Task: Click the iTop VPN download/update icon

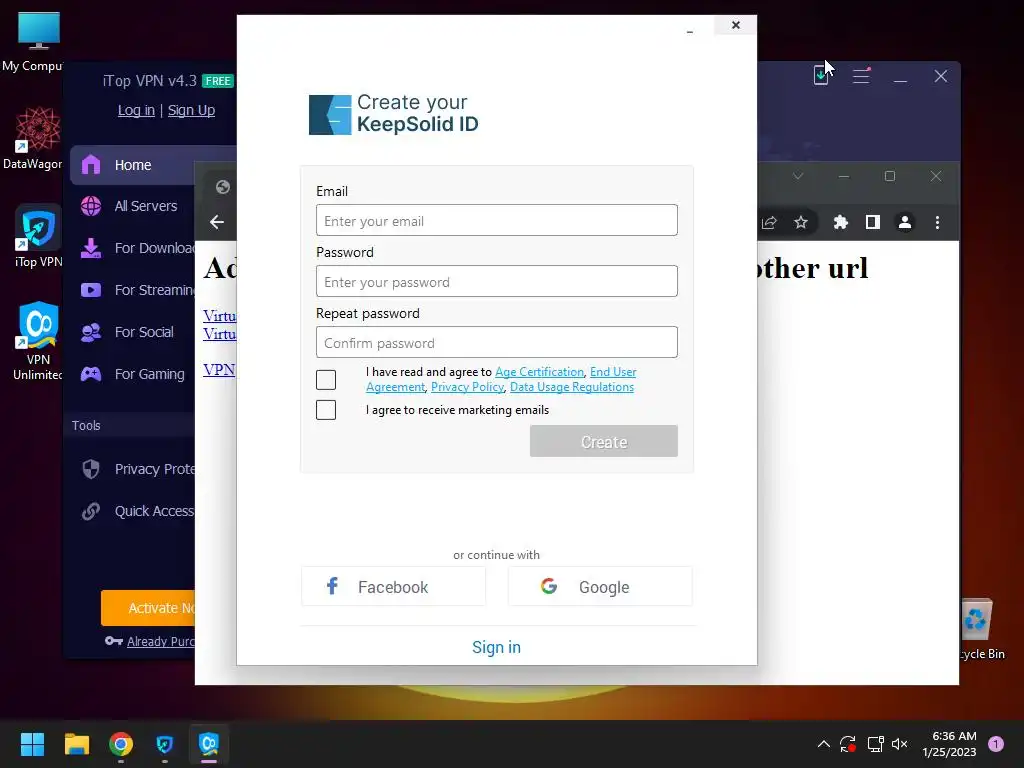Action: pos(821,76)
